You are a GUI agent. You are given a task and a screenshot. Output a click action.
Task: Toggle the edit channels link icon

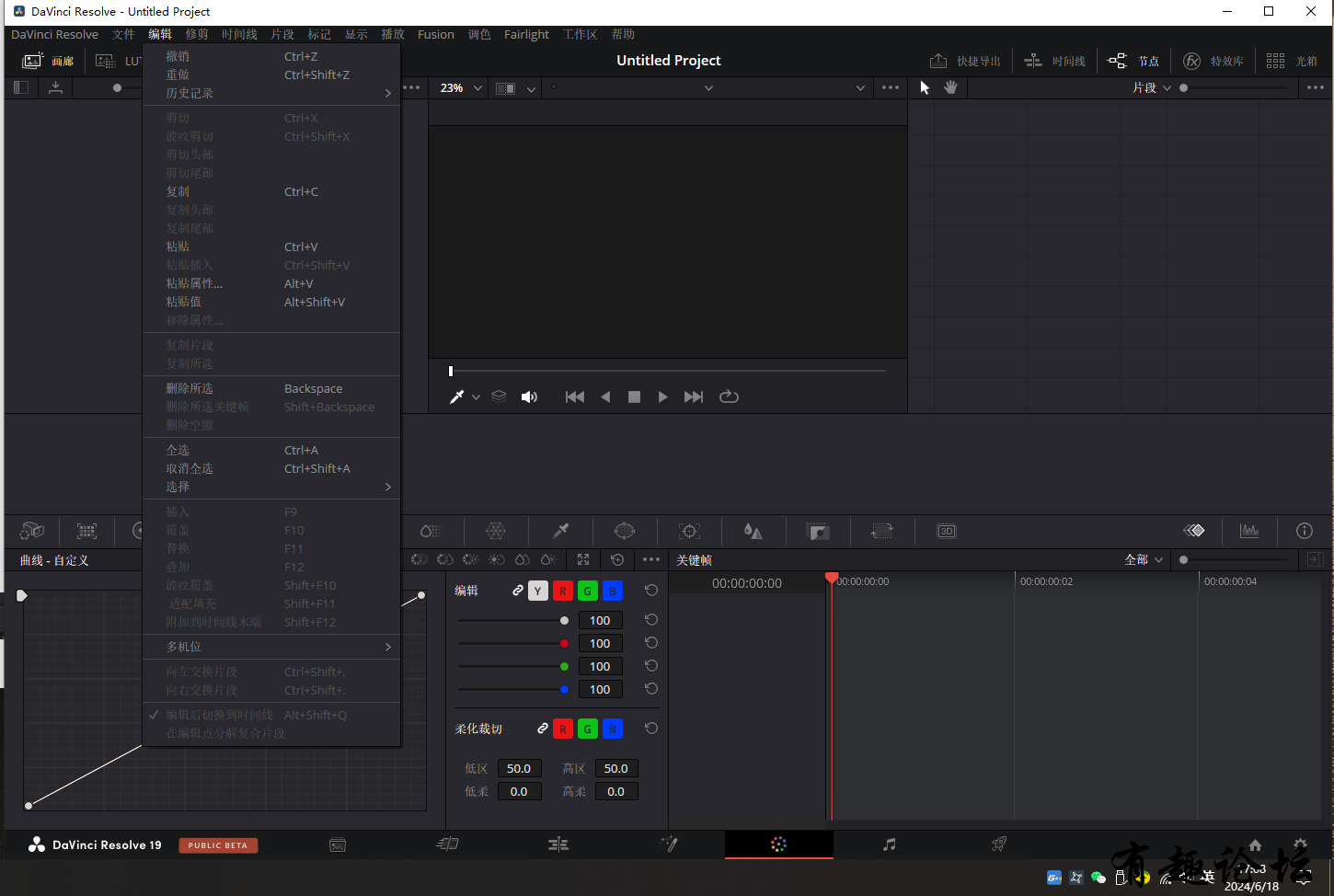coord(518,591)
